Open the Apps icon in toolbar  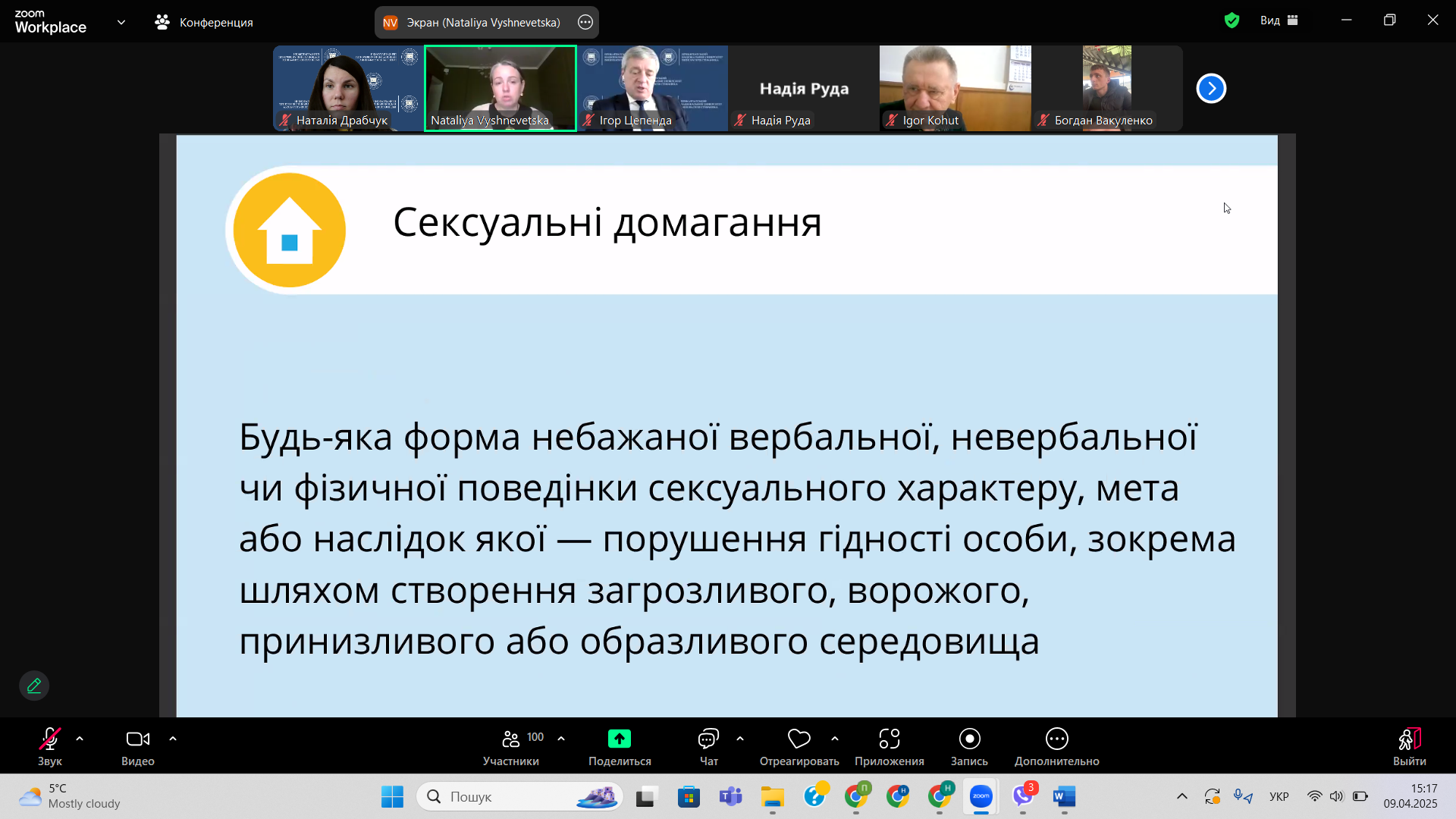click(x=889, y=739)
